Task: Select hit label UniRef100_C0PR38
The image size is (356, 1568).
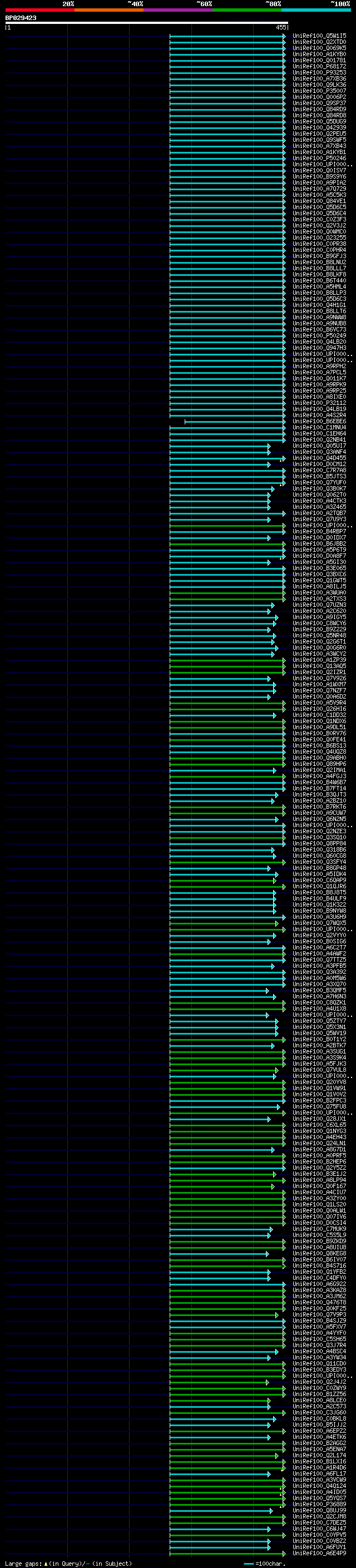Action: click(319, 244)
